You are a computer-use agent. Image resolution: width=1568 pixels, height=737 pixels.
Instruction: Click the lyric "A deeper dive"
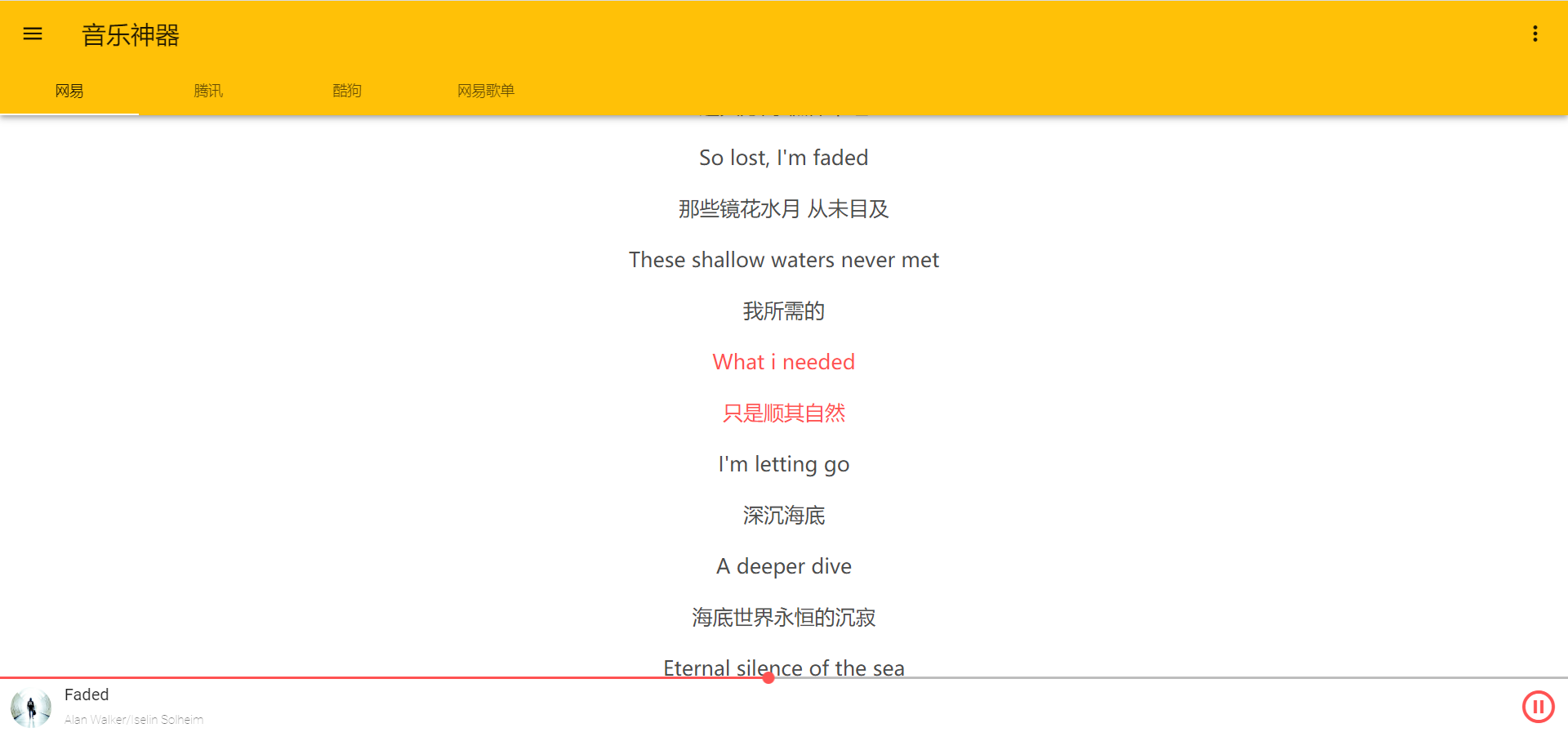pos(784,566)
